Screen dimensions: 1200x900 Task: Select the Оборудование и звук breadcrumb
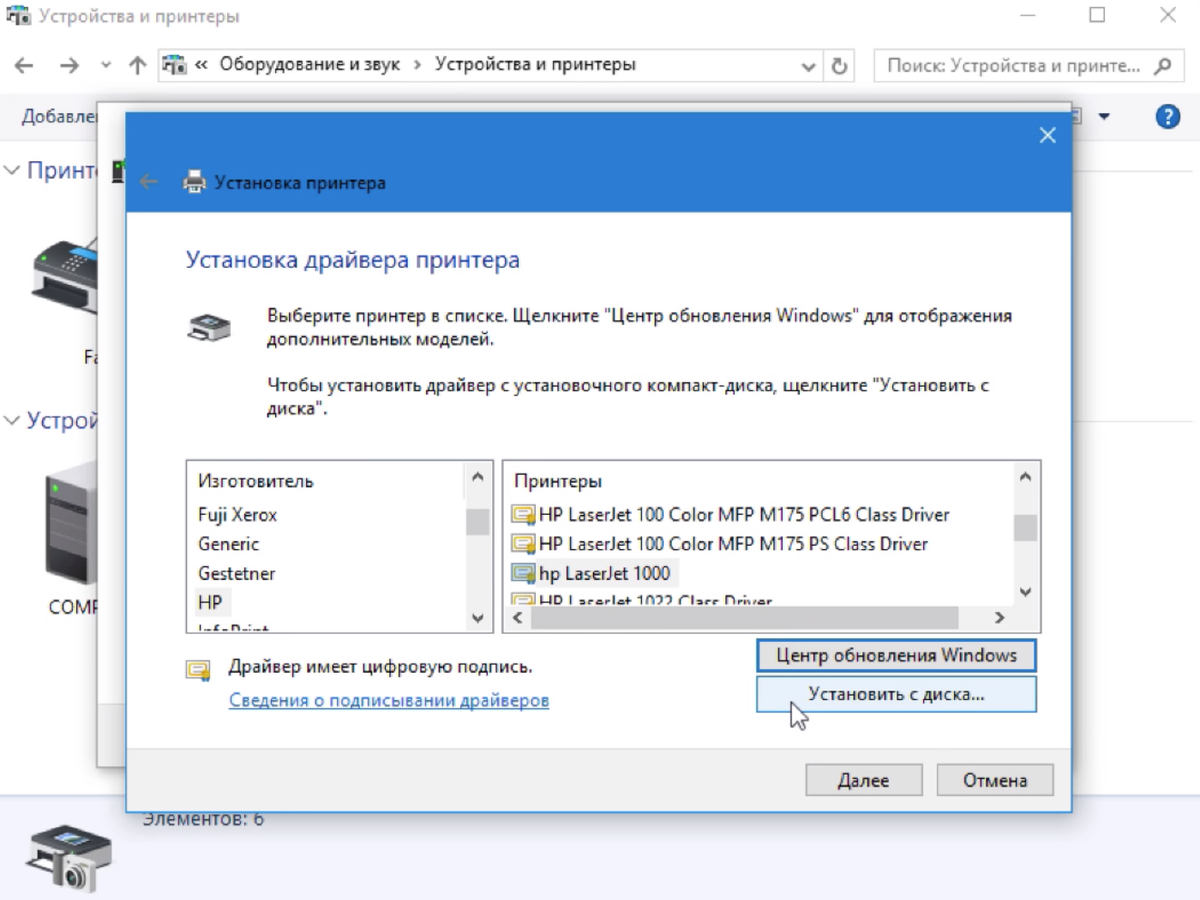point(309,64)
